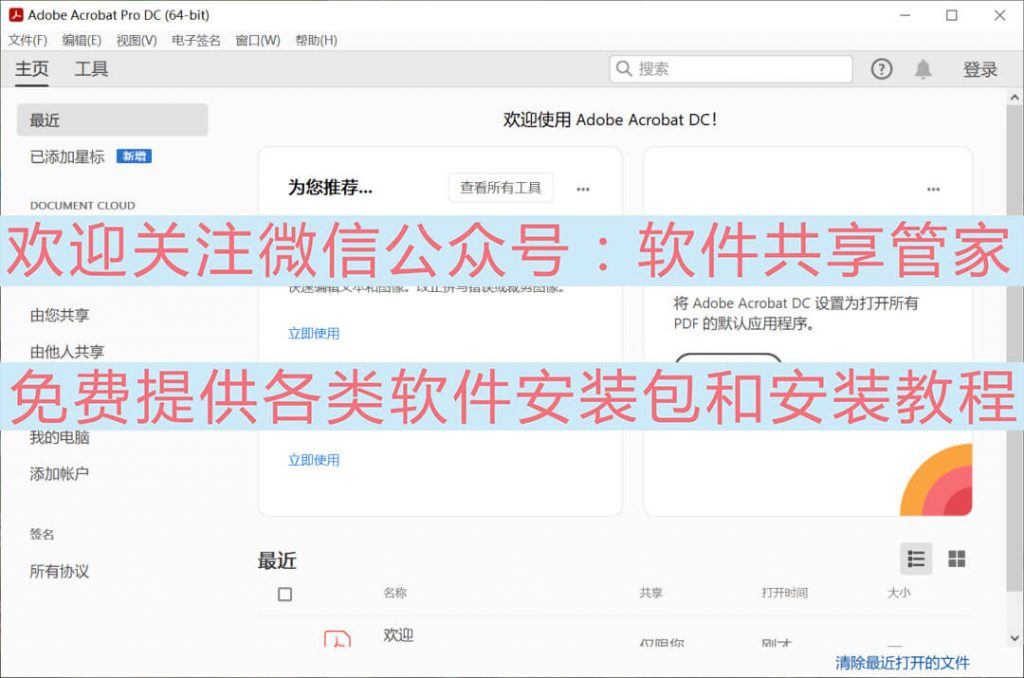1024x678 pixels.
Task: Maximize the Acrobat window
Action: click(952, 15)
